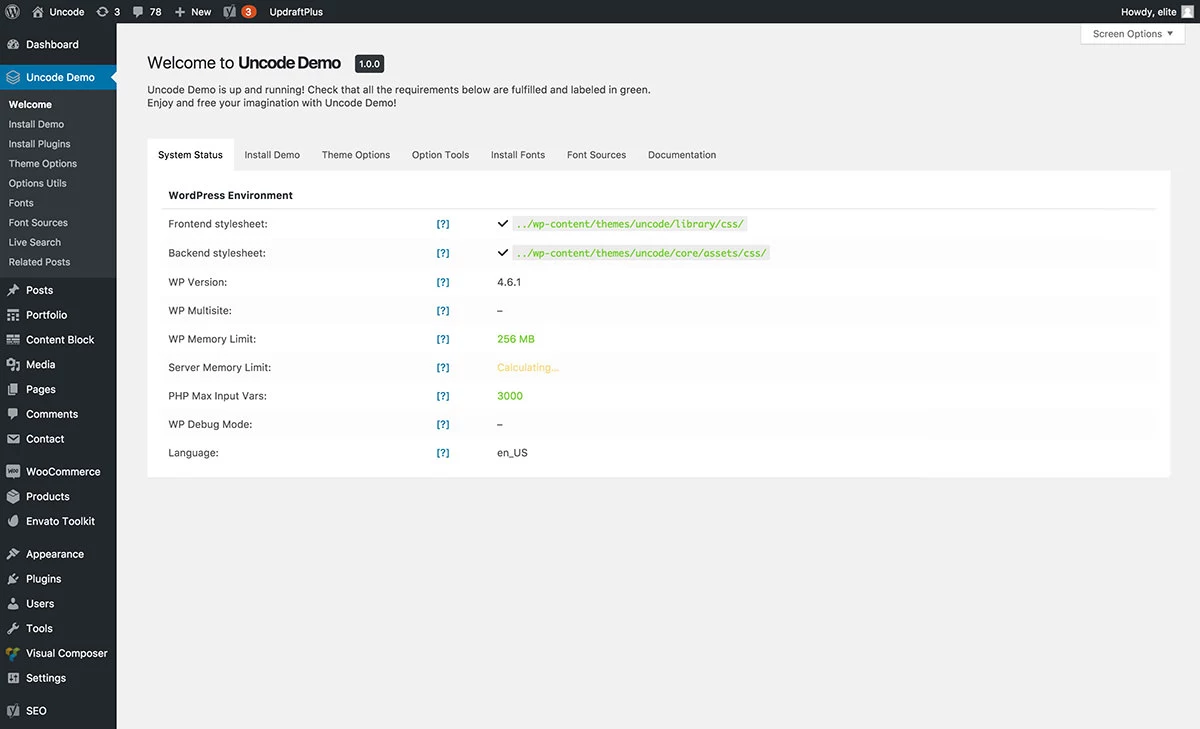The image size is (1200, 729).
Task: Open WooCommerce from its sidebar icon
Action: pyautogui.click(x=14, y=471)
